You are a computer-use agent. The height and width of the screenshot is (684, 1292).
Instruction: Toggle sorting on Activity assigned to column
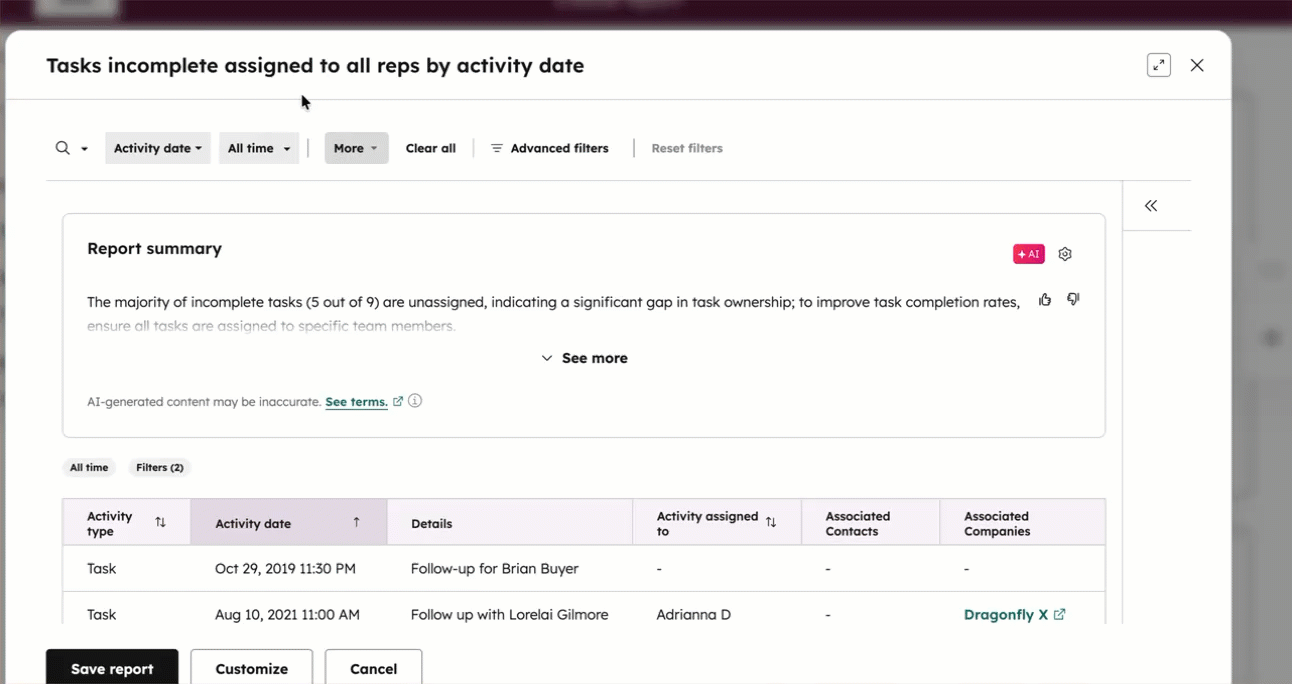click(770, 521)
